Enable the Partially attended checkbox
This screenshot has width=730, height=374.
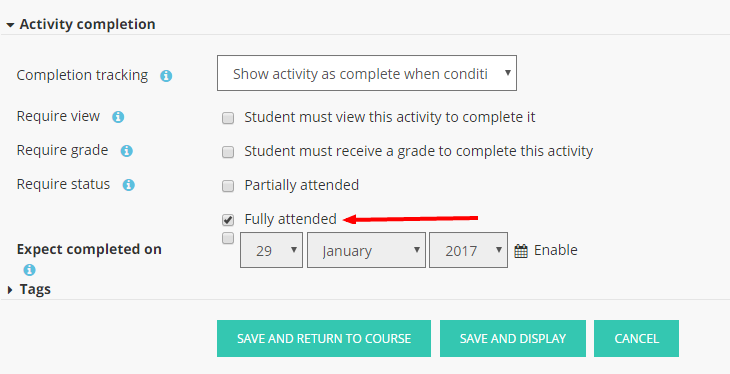pos(228,186)
